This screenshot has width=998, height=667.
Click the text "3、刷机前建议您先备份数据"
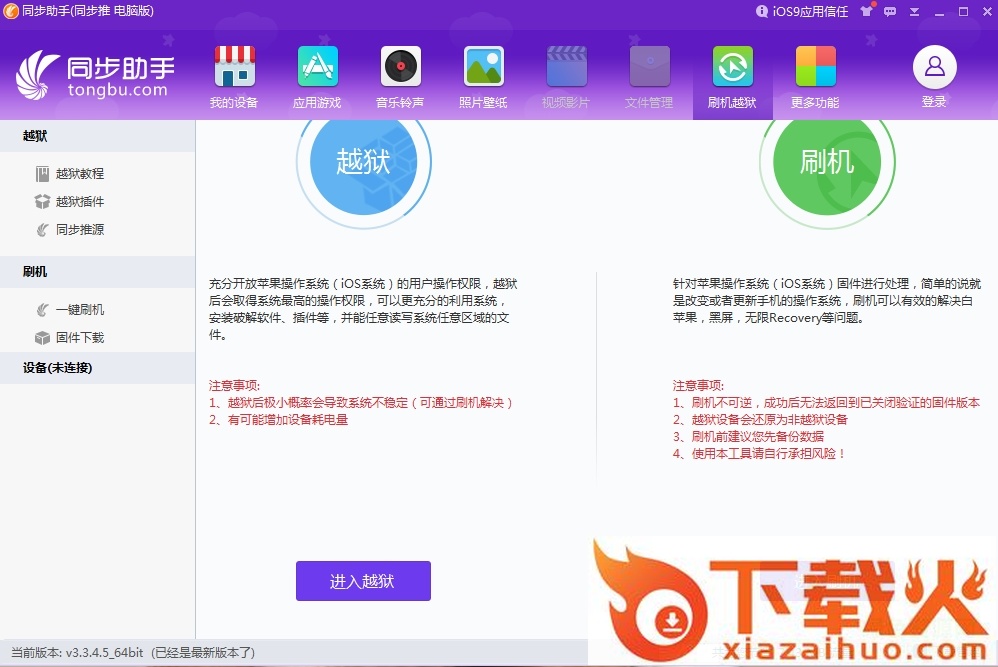[x=748, y=437]
